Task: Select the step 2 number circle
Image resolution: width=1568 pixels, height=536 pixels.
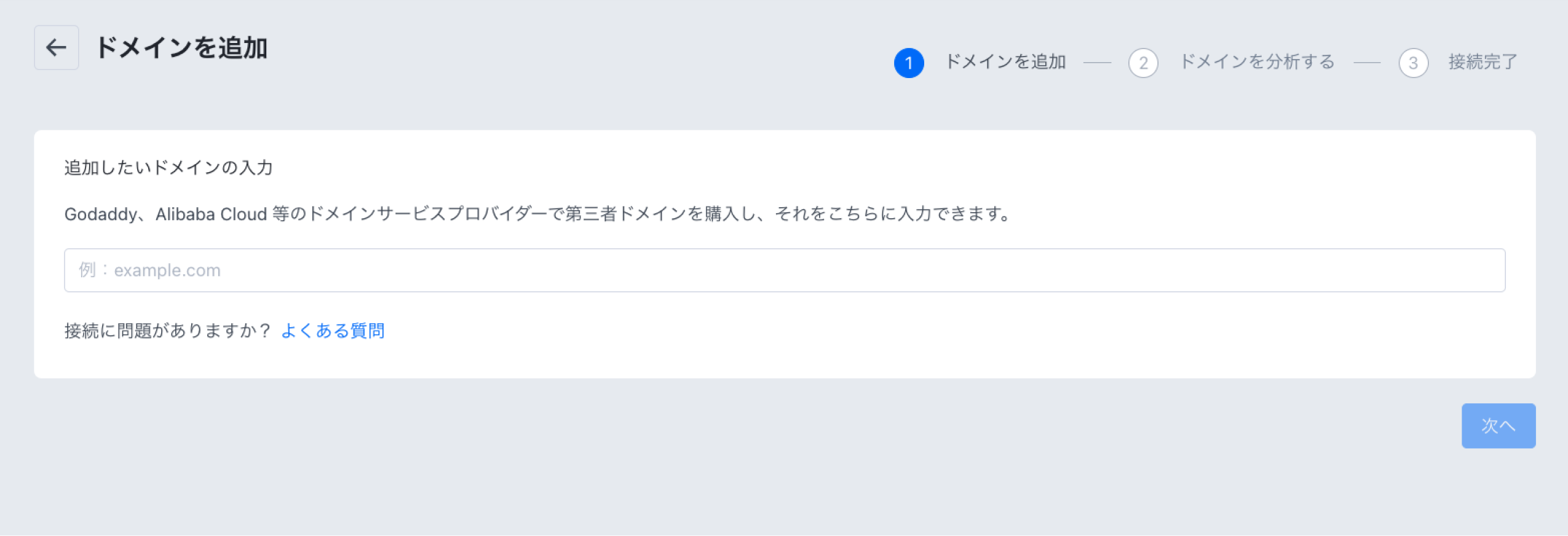Action: [1143, 63]
